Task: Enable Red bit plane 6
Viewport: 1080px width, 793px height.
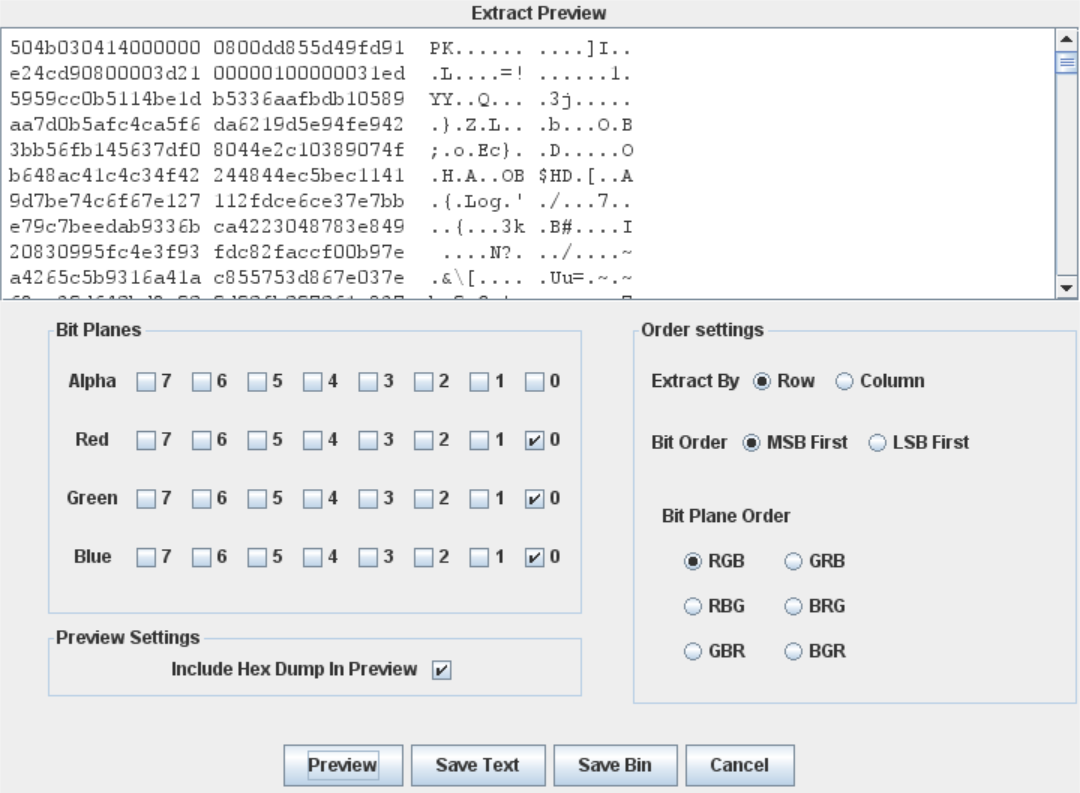Action: pos(202,440)
